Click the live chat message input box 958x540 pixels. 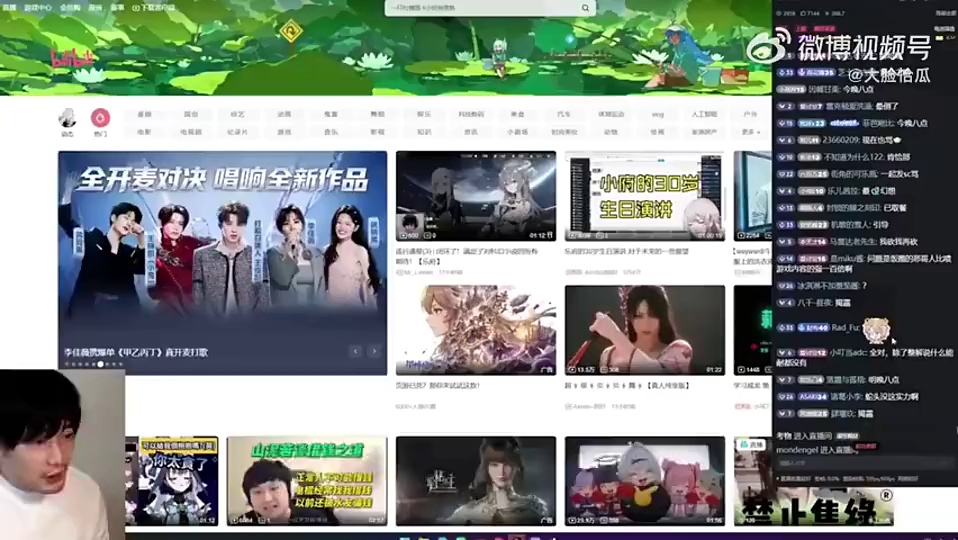(864, 463)
